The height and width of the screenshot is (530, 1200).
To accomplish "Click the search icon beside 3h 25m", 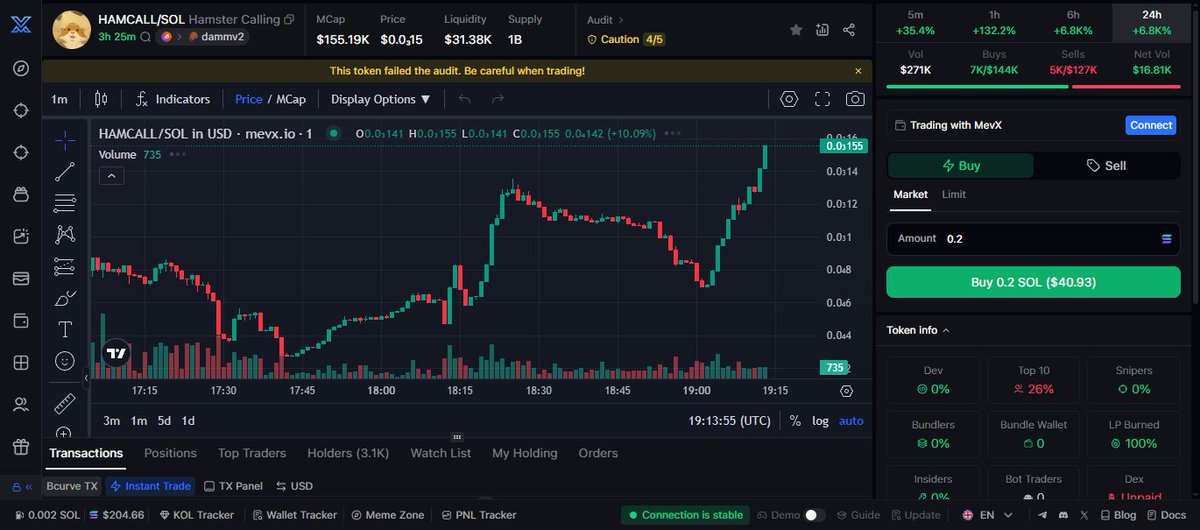I will [146, 37].
